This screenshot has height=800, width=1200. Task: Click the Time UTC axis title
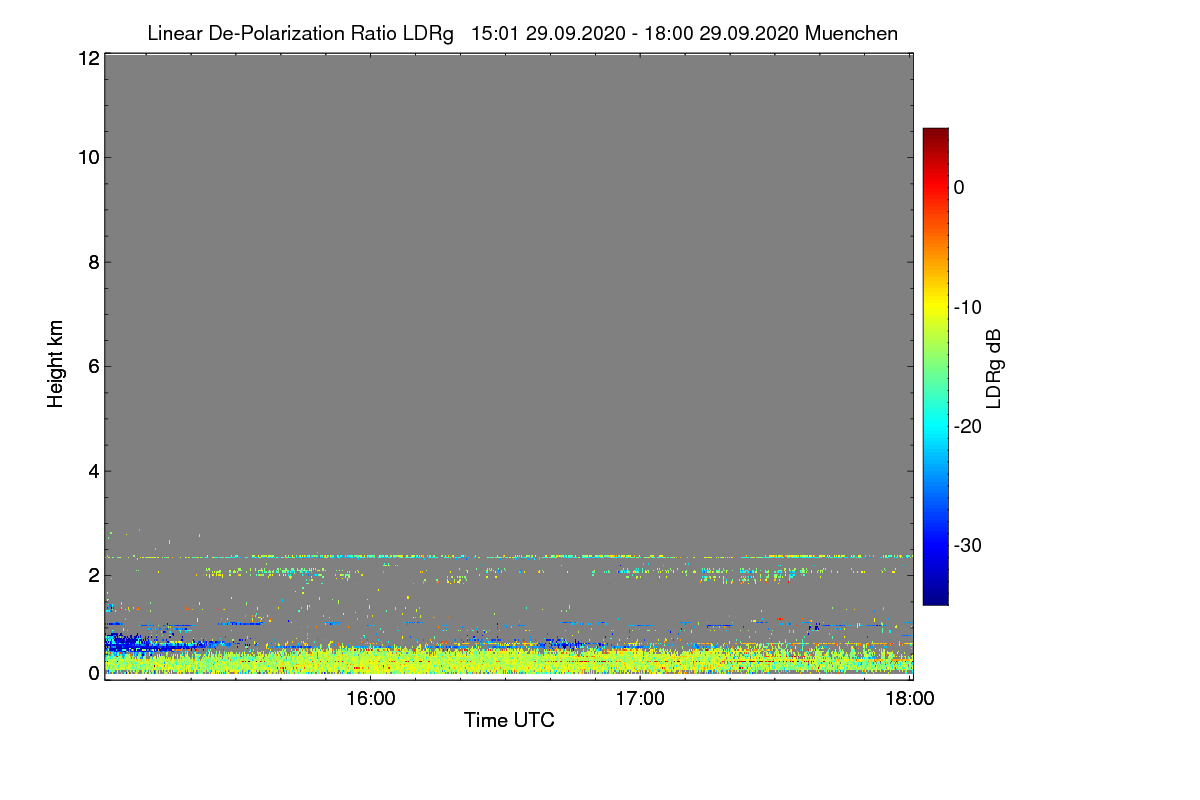[509, 720]
